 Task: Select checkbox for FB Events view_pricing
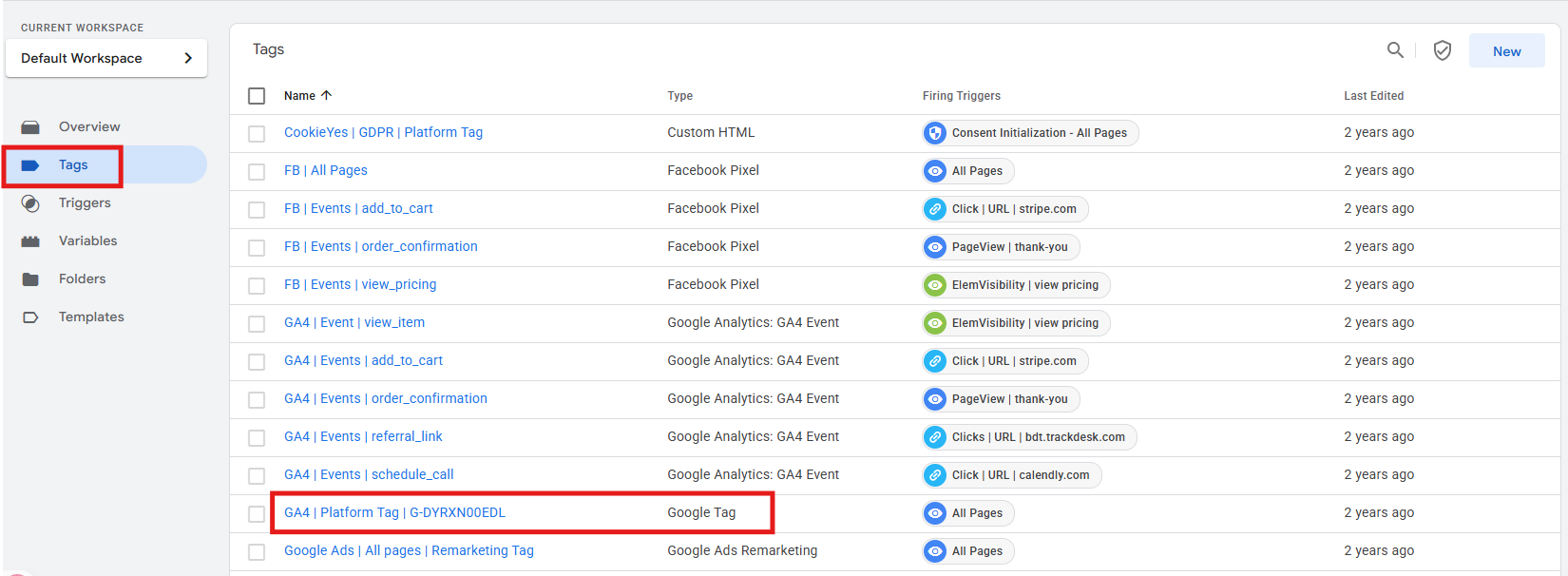click(257, 286)
